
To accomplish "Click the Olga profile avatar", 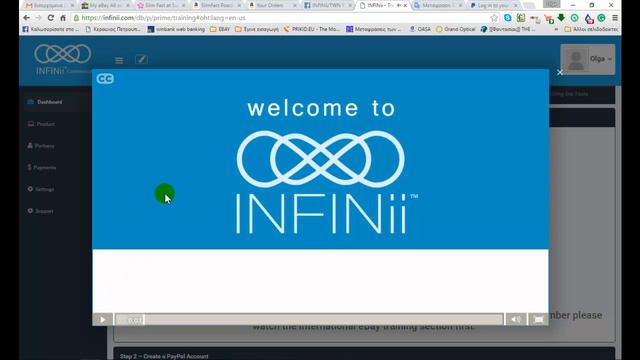I will (x=576, y=60).
